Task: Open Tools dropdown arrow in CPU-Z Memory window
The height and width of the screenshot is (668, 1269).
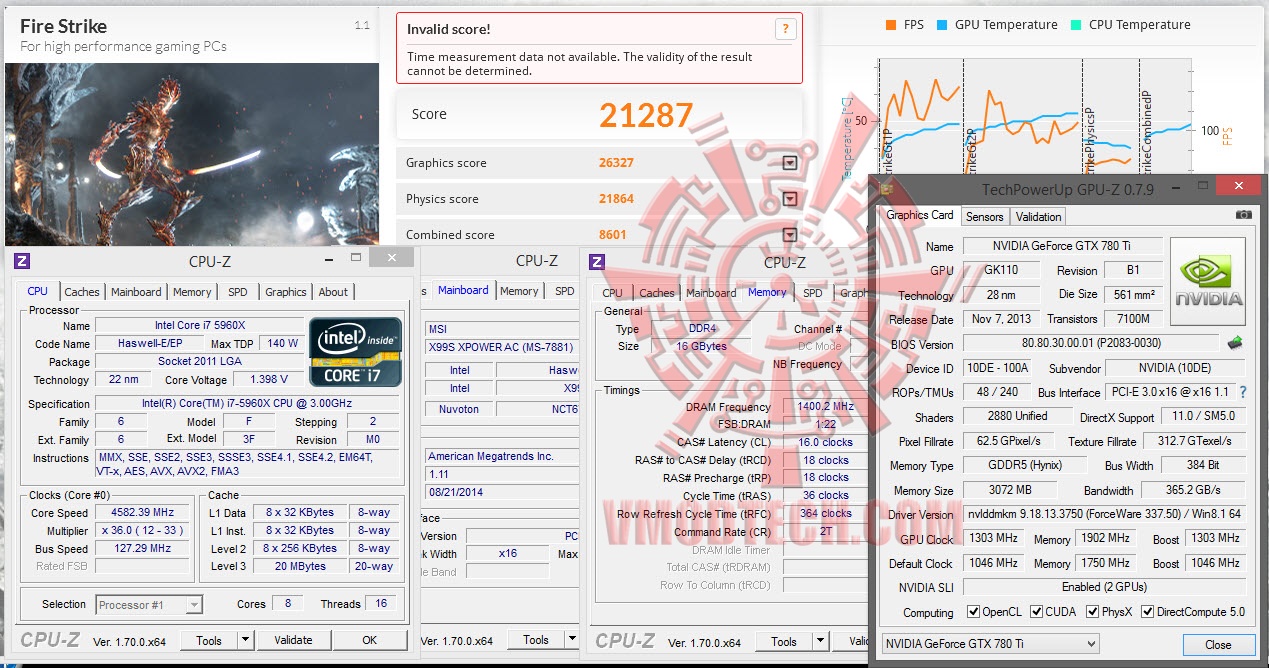Action: pyautogui.click(x=820, y=642)
